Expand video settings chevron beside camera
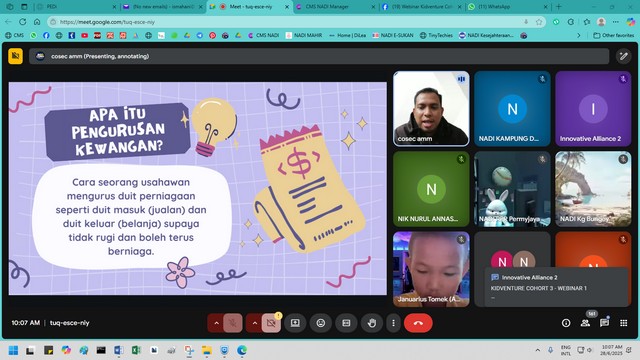 point(254,323)
